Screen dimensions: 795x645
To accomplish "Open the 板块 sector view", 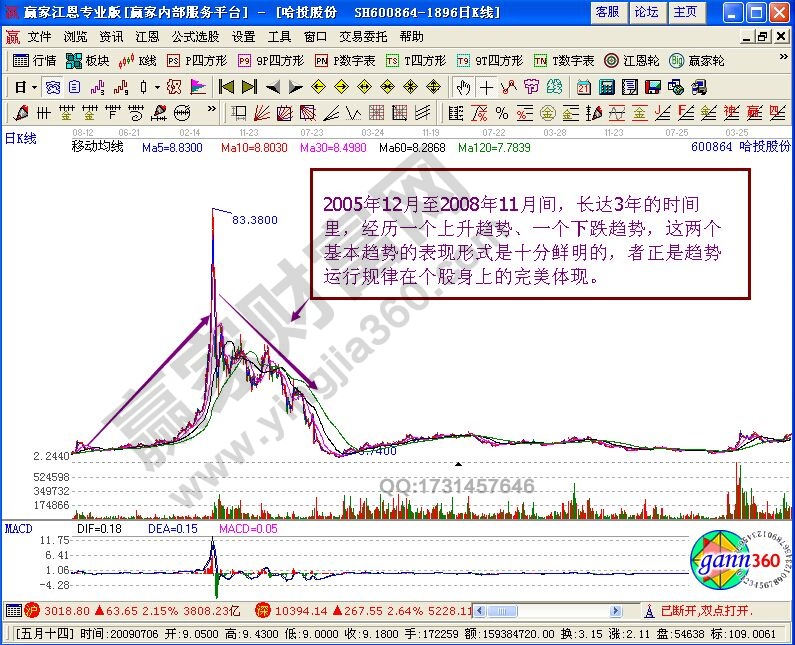I will point(88,60).
